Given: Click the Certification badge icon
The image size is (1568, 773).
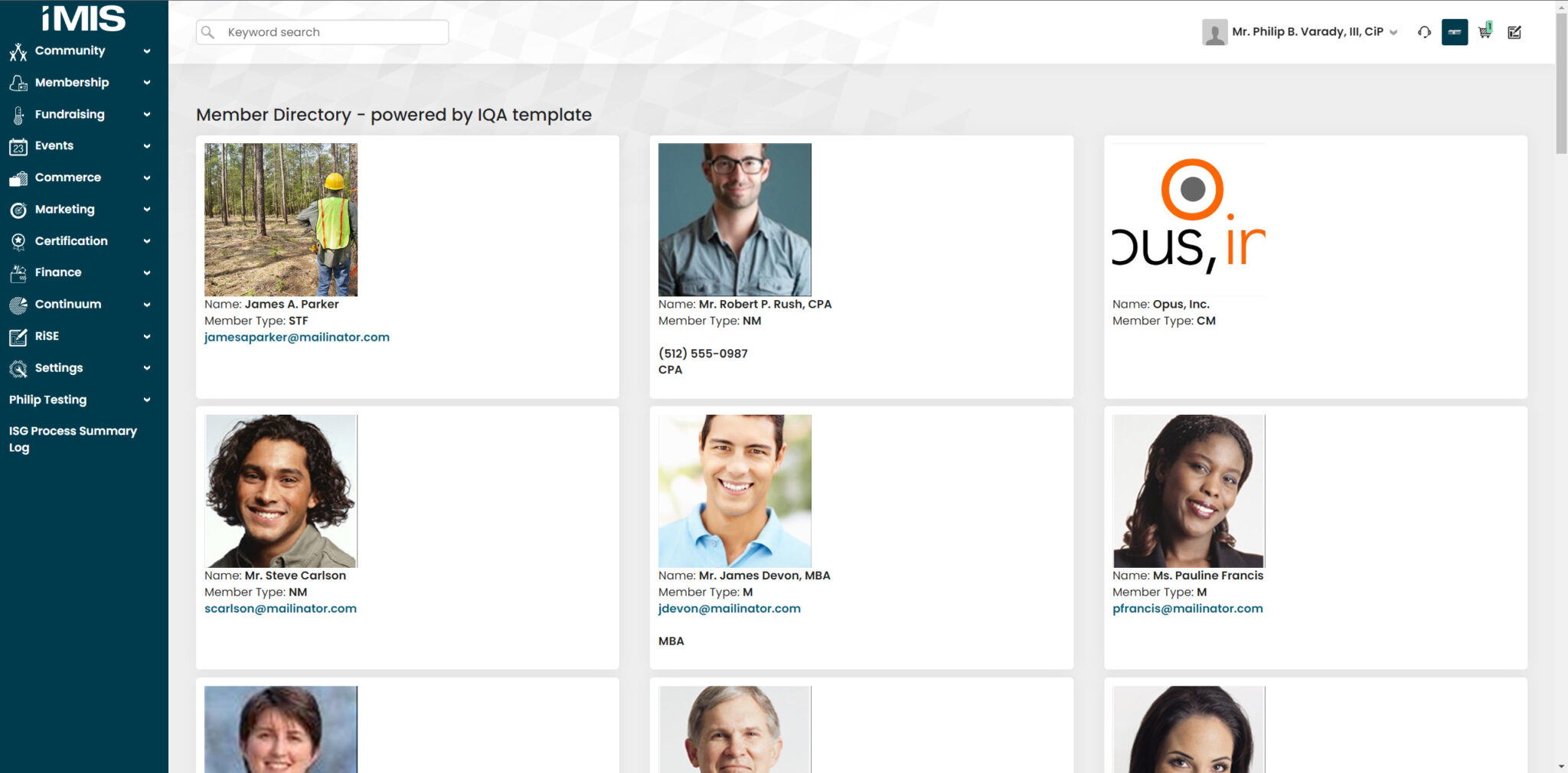Looking at the screenshot, I should pyautogui.click(x=18, y=241).
